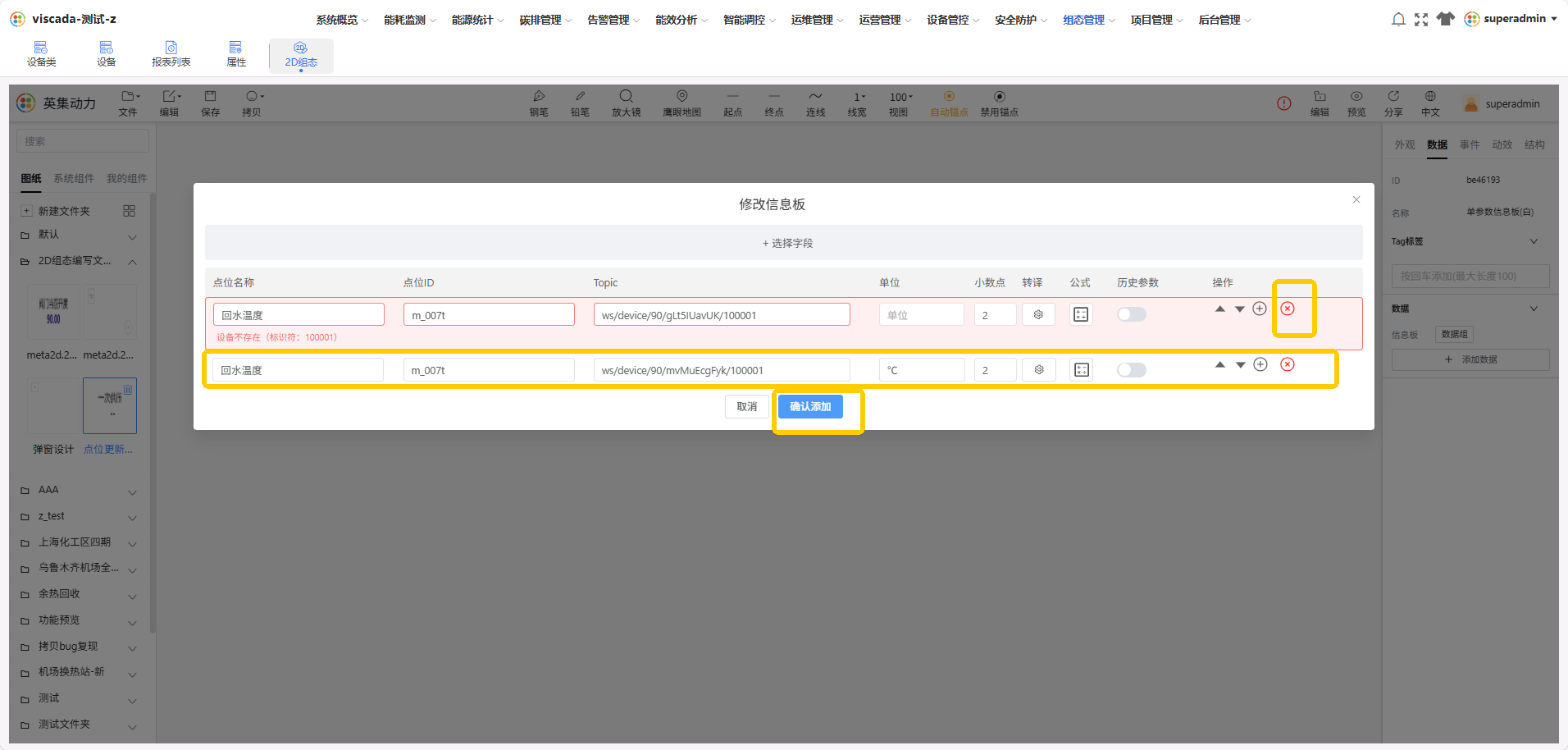The height and width of the screenshot is (750, 1568).
Task: Open the 告警管理 top menu
Action: coord(613,20)
